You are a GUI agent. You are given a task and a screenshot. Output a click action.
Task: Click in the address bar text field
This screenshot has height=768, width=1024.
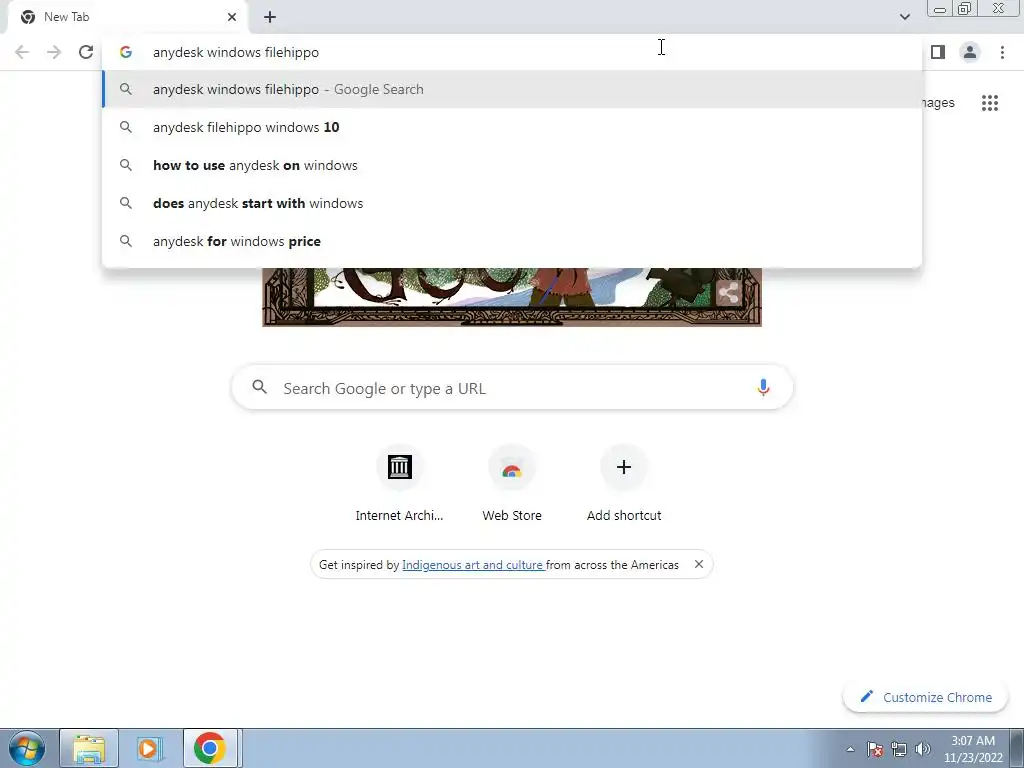pos(511,52)
